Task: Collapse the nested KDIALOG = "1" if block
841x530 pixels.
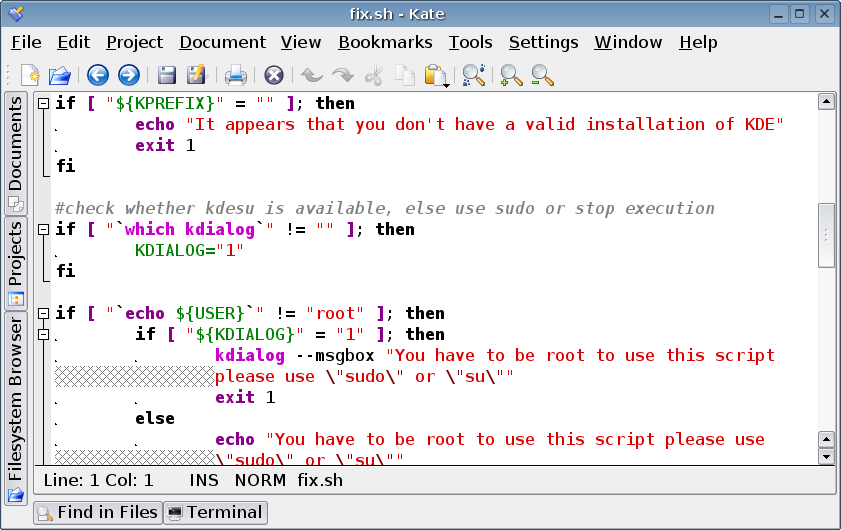Action: click(x=43, y=335)
